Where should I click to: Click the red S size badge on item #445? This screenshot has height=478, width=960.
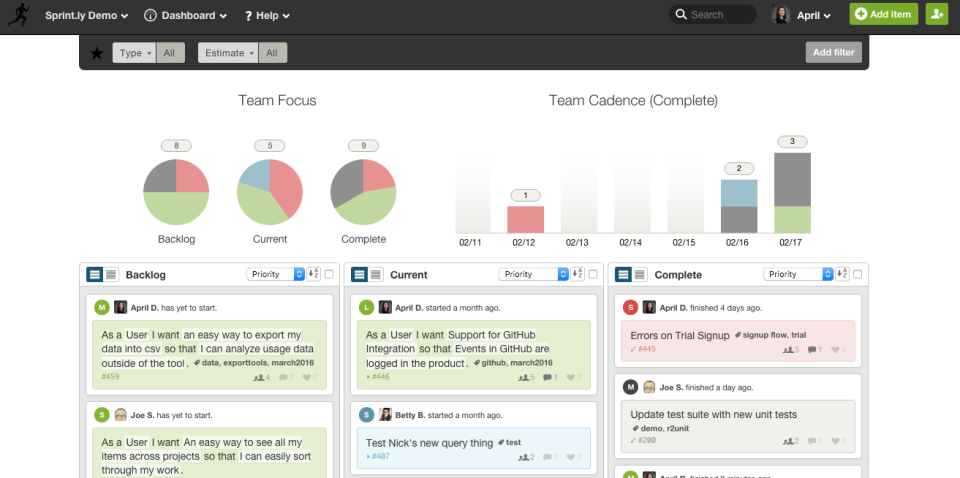pos(631,307)
